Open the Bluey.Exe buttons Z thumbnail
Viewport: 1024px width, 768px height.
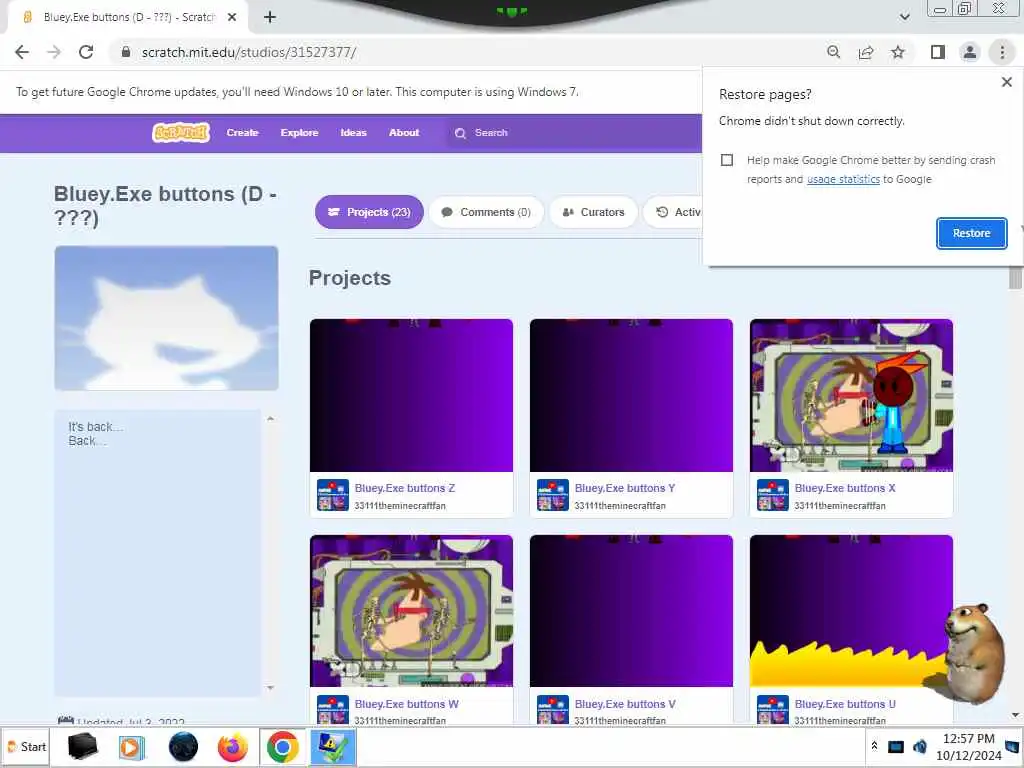(x=411, y=395)
